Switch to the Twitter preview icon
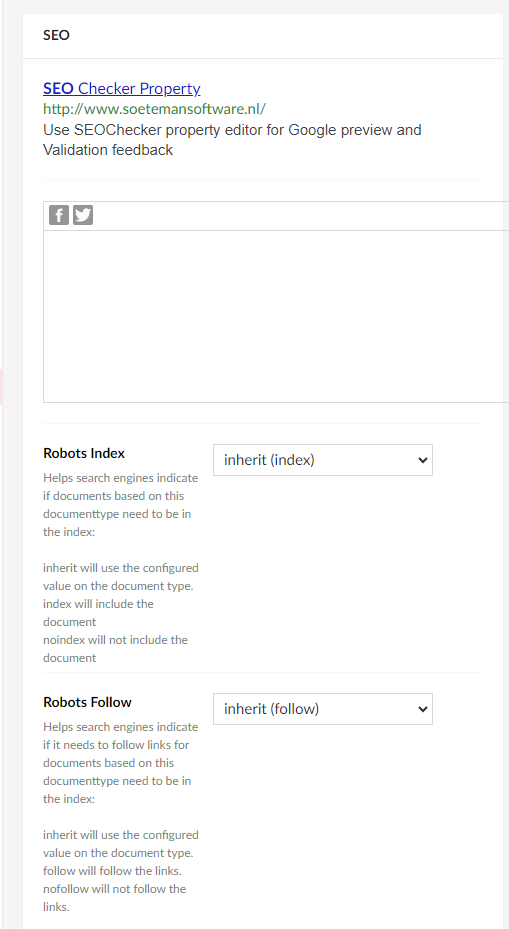 pos(83,215)
